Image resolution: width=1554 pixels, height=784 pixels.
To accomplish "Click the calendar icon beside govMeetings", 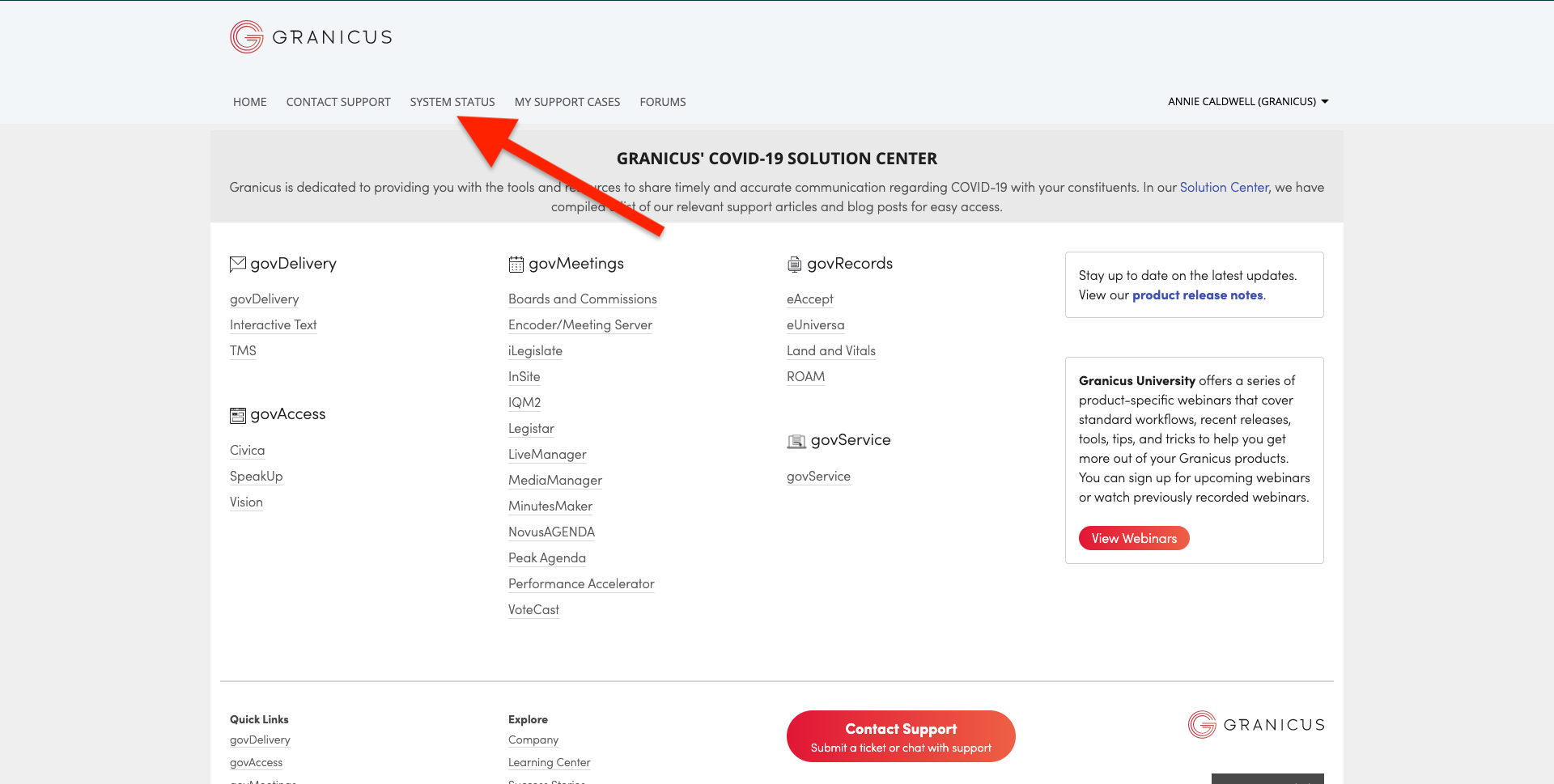I will (x=516, y=263).
